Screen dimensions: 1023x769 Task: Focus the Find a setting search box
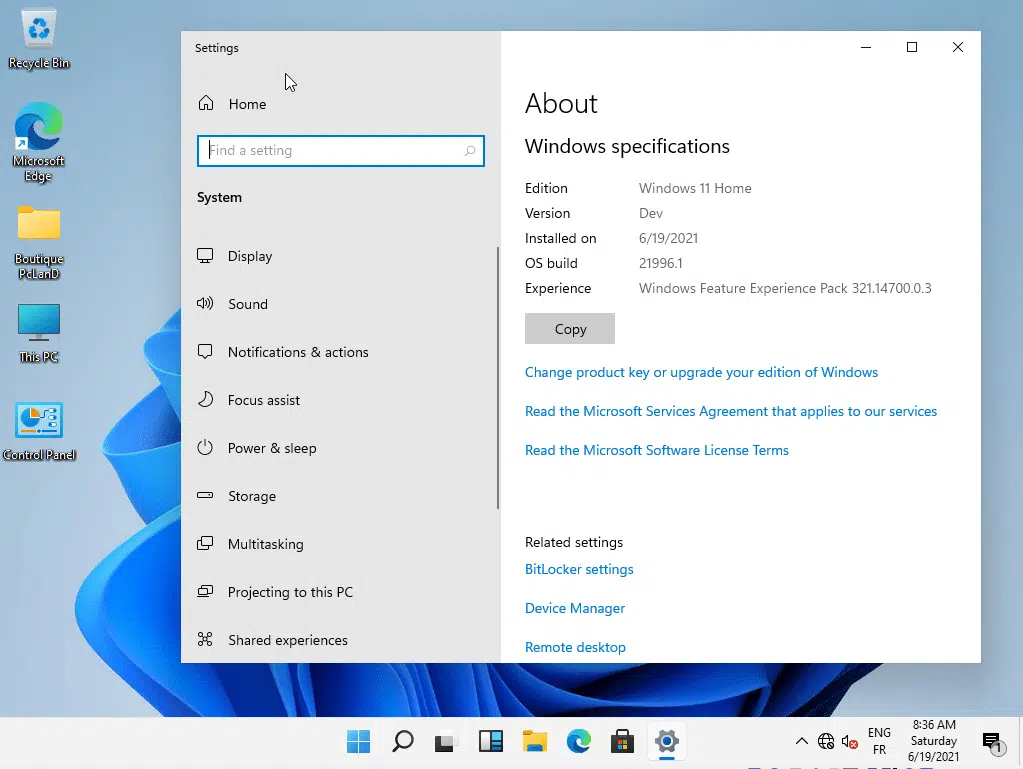[341, 151]
